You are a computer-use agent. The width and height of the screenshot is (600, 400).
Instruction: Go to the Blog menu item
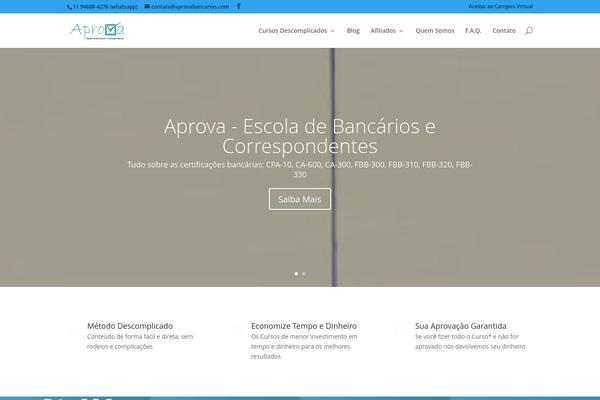pyautogui.click(x=353, y=31)
